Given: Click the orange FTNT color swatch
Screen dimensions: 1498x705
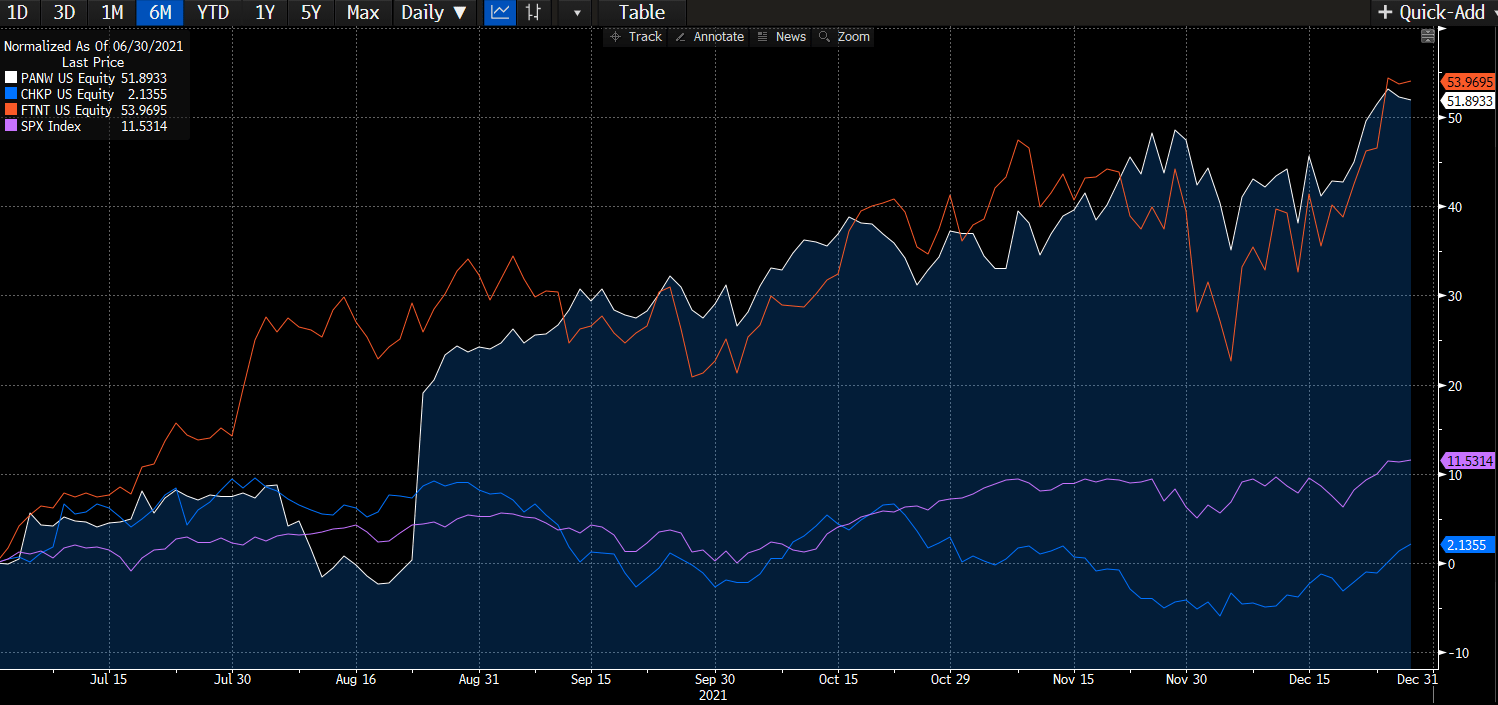Looking at the screenshot, I should click(11, 110).
